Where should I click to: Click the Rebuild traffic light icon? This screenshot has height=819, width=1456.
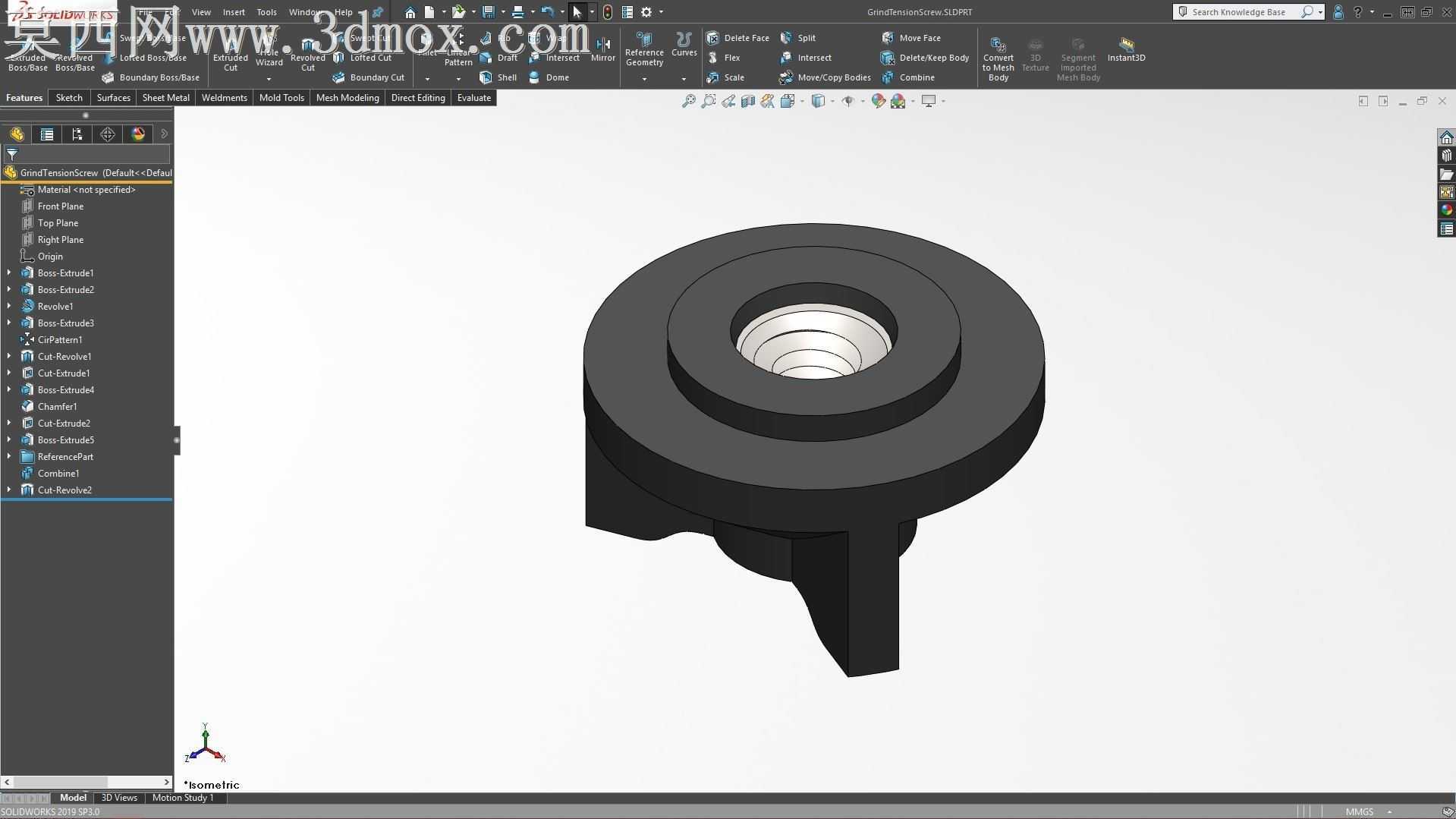point(607,12)
